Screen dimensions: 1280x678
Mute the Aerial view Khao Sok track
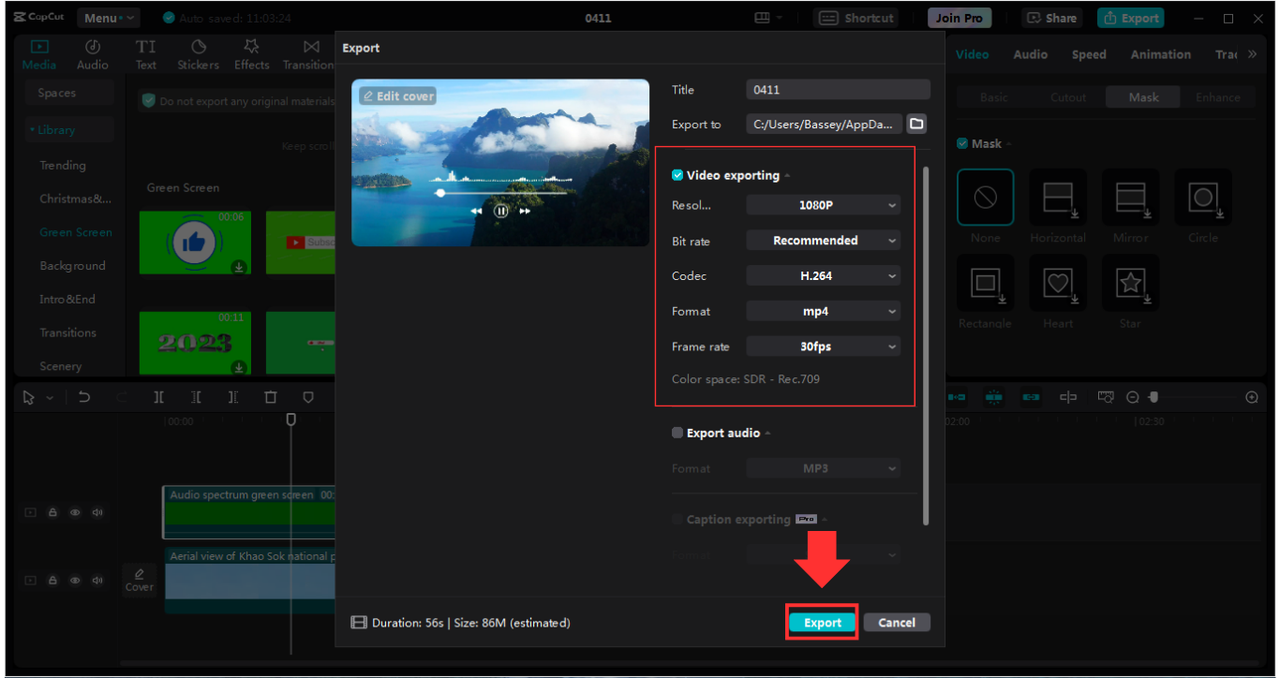click(x=98, y=580)
